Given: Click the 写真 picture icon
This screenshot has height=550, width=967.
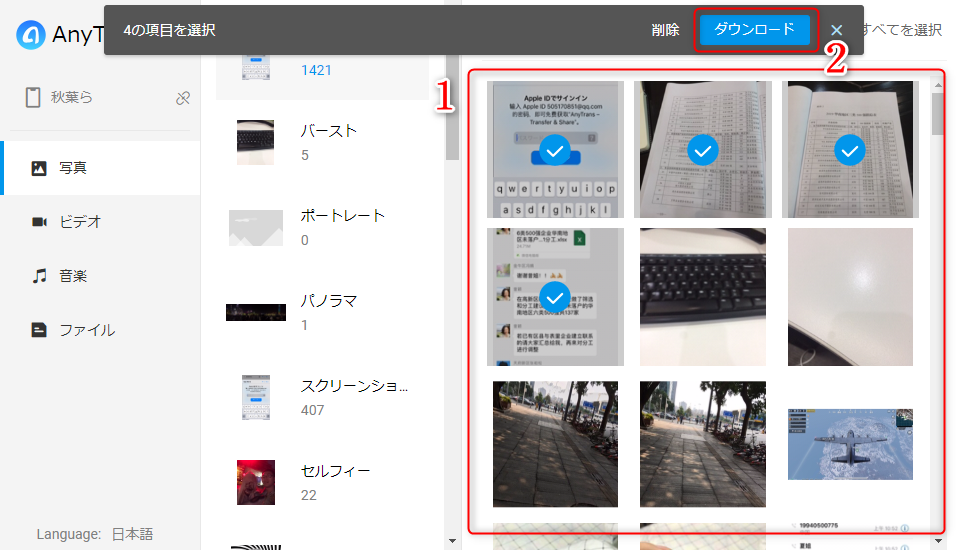Looking at the screenshot, I should coord(39,168).
